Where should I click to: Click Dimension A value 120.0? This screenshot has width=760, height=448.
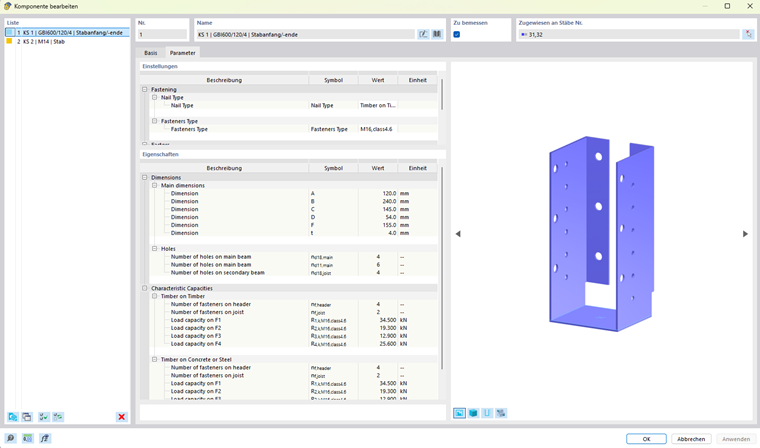(378, 193)
